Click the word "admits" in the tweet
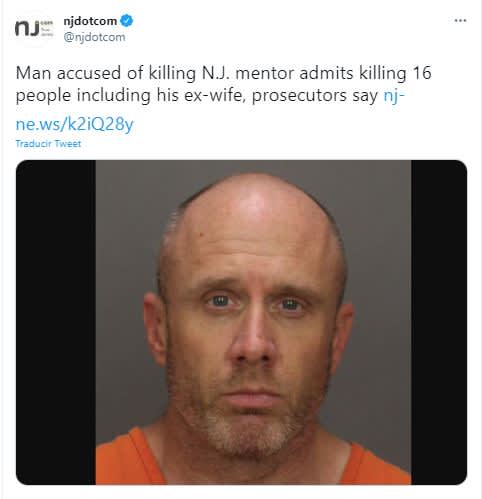This screenshot has width=482, height=499. [x=326, y=73]
